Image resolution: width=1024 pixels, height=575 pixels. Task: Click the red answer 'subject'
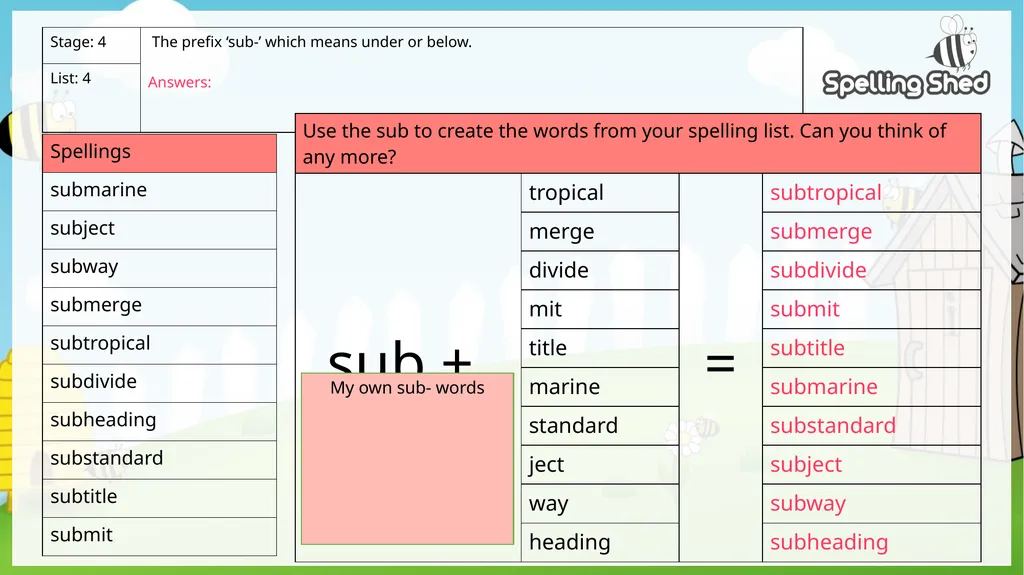tap(806, 465)
